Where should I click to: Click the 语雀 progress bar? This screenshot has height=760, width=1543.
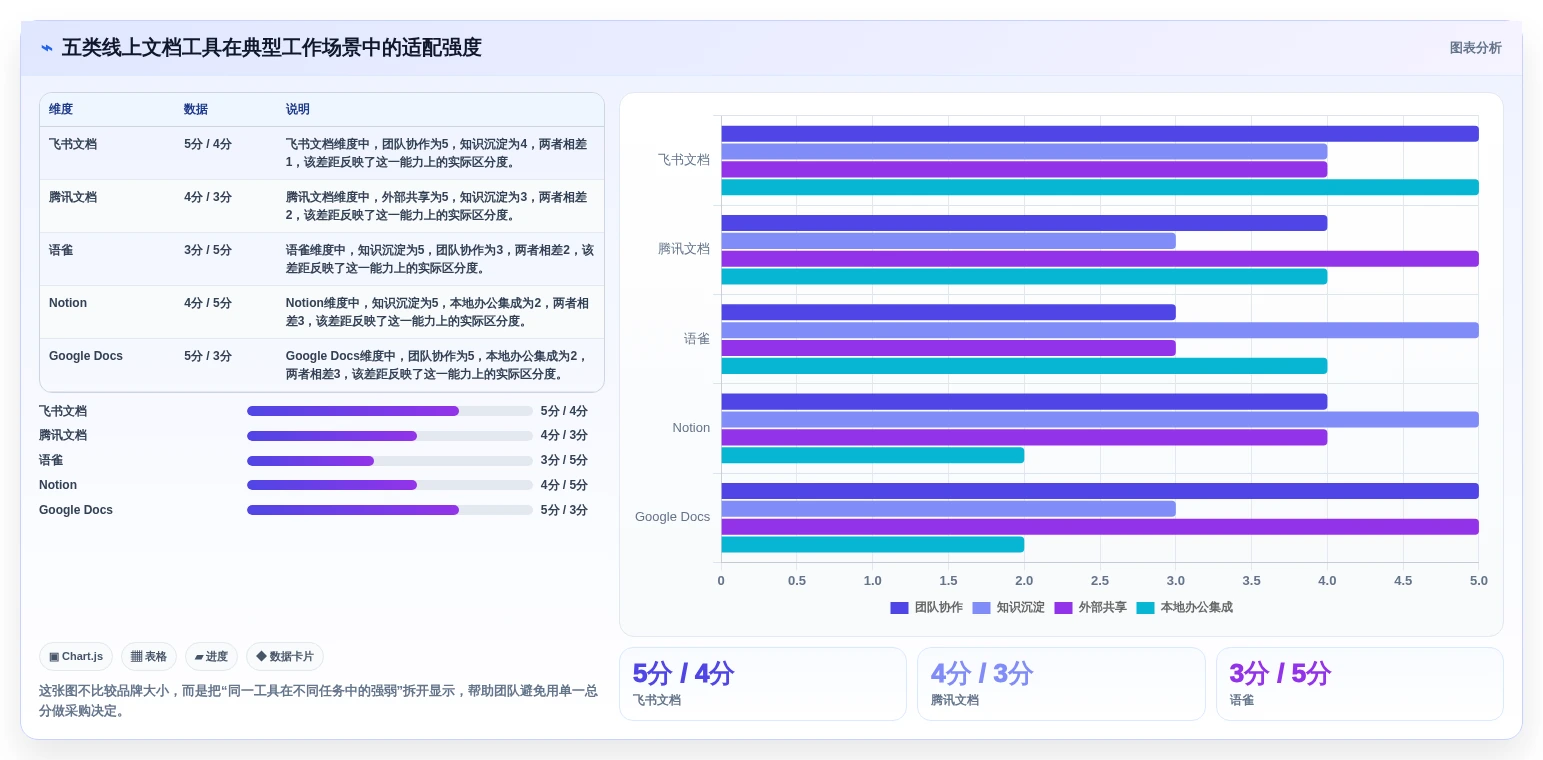coord(390,461)
